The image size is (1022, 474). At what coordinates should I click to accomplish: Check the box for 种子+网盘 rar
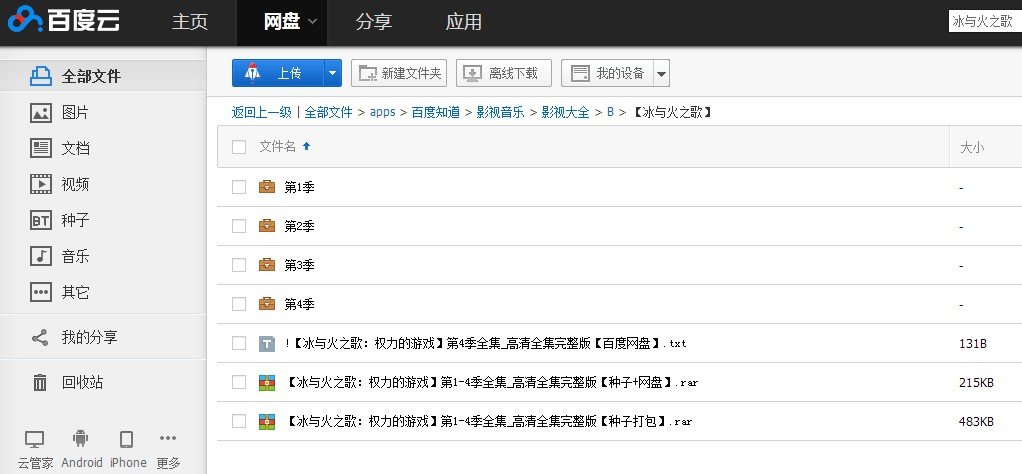[x=239, y=382]
